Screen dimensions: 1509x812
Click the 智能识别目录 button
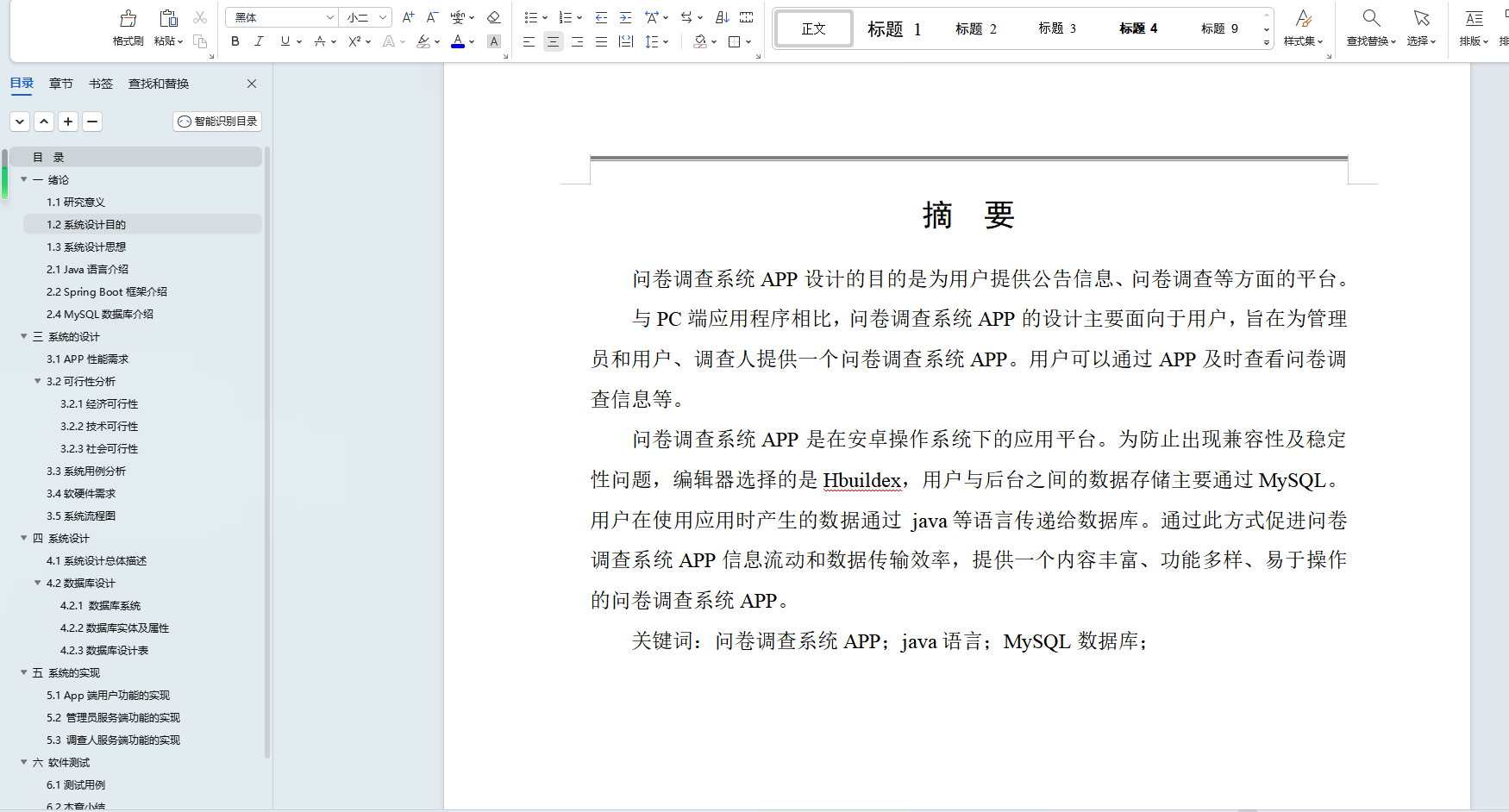[217, 122]
